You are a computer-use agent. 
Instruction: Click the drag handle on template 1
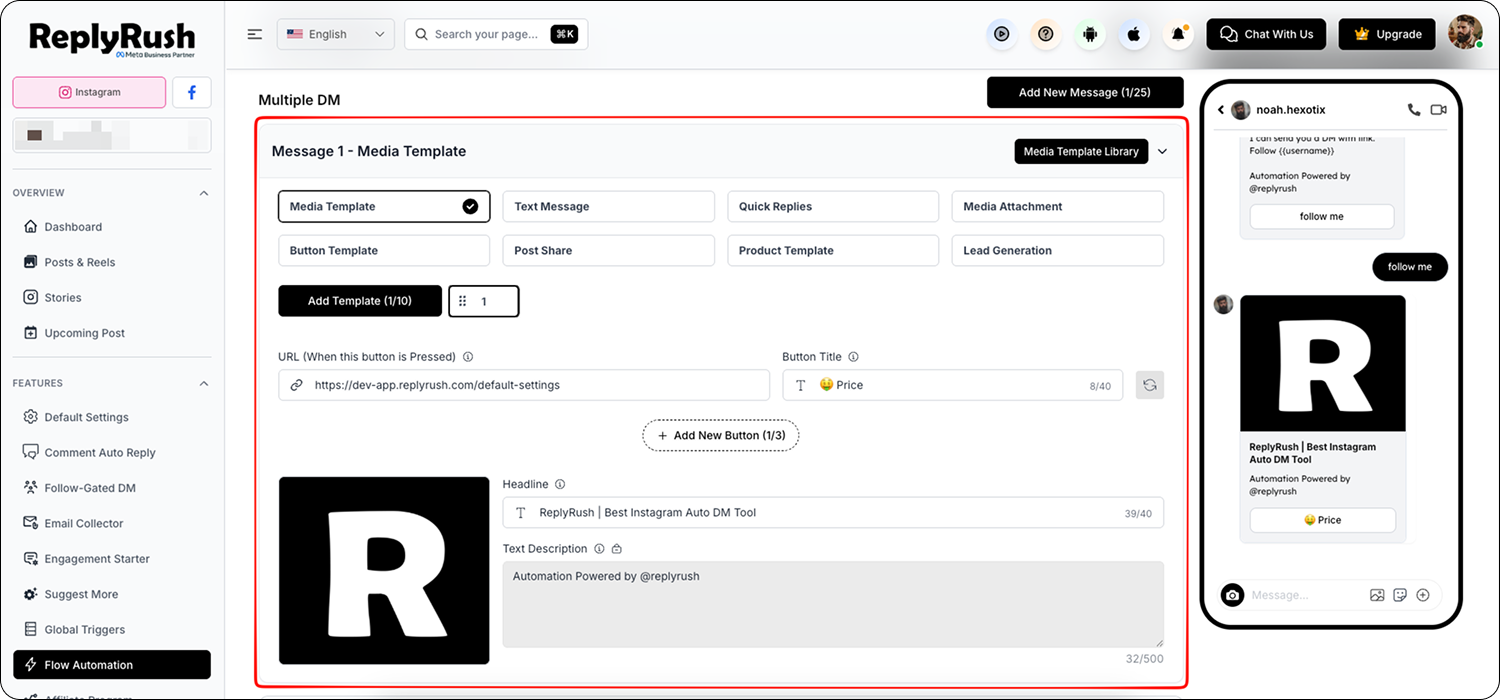click(462, 301)
